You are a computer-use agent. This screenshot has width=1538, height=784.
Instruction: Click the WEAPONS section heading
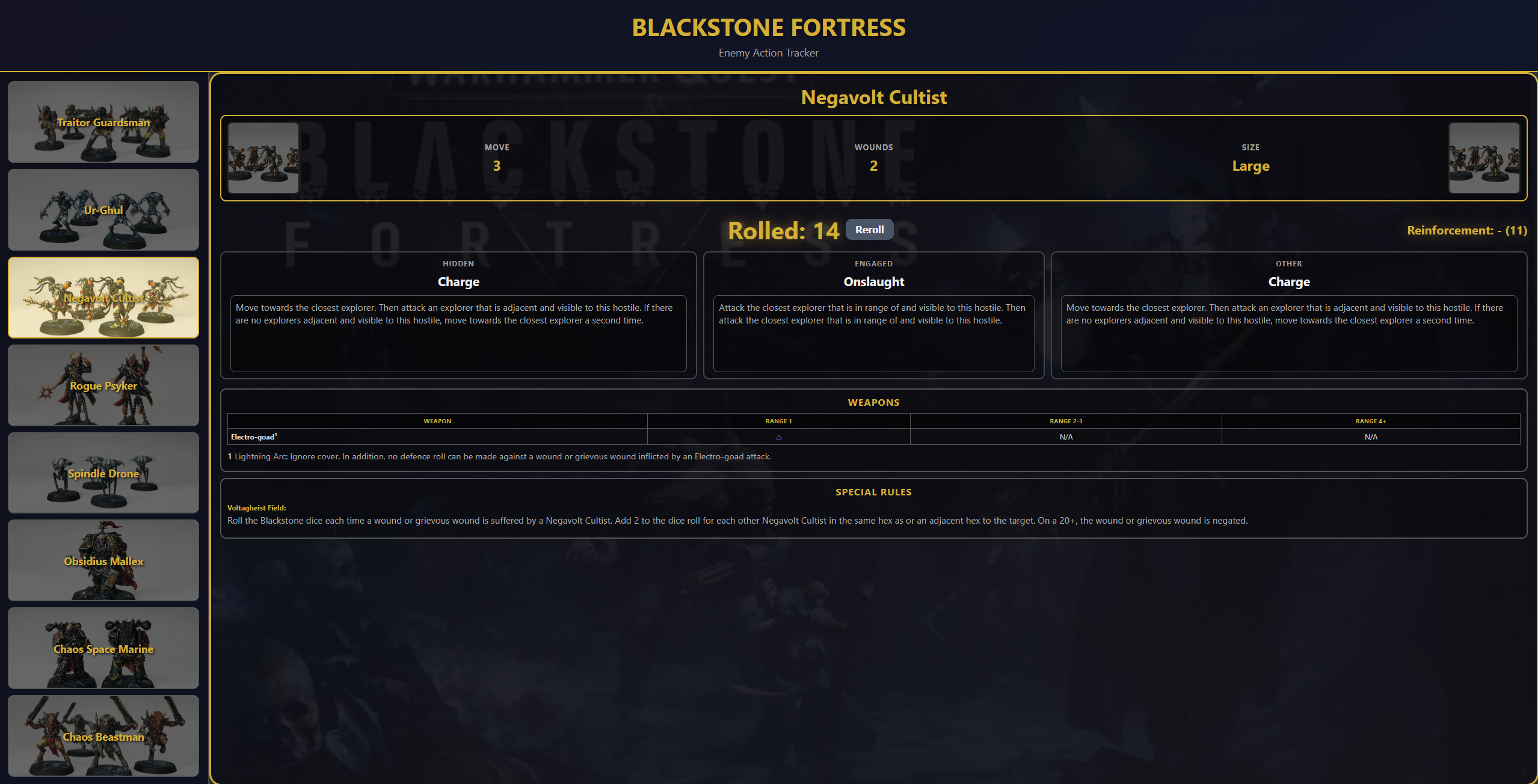coord(873,403)
